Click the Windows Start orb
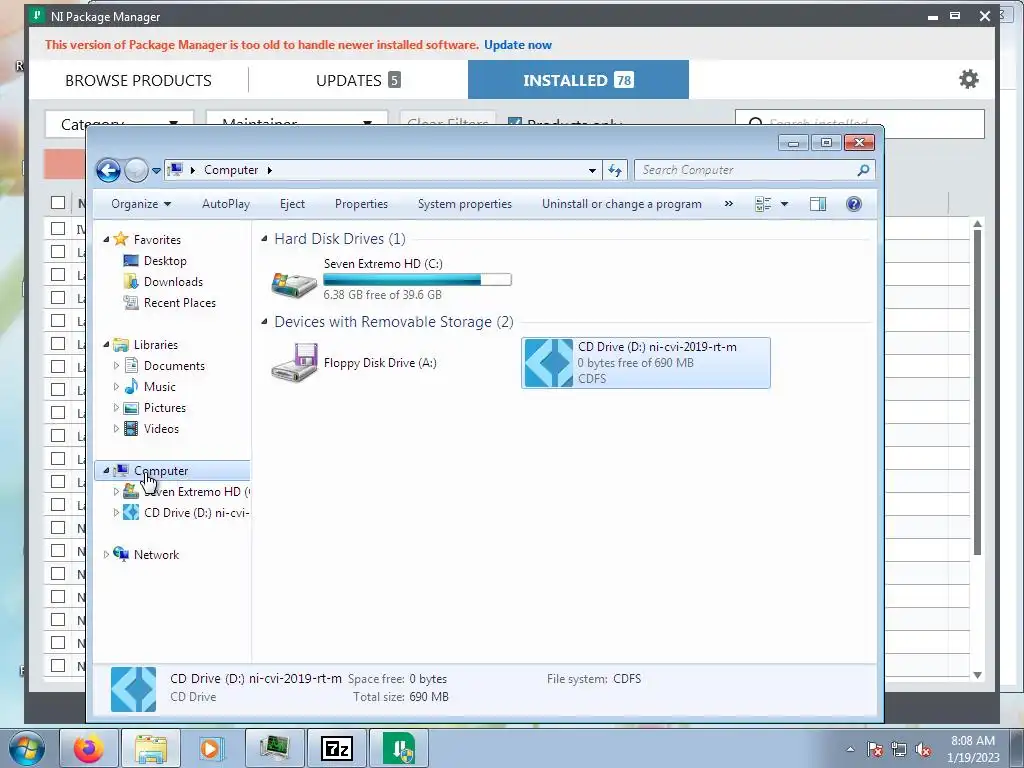This screenshot has width=1024, height=768. coord(27,748)
